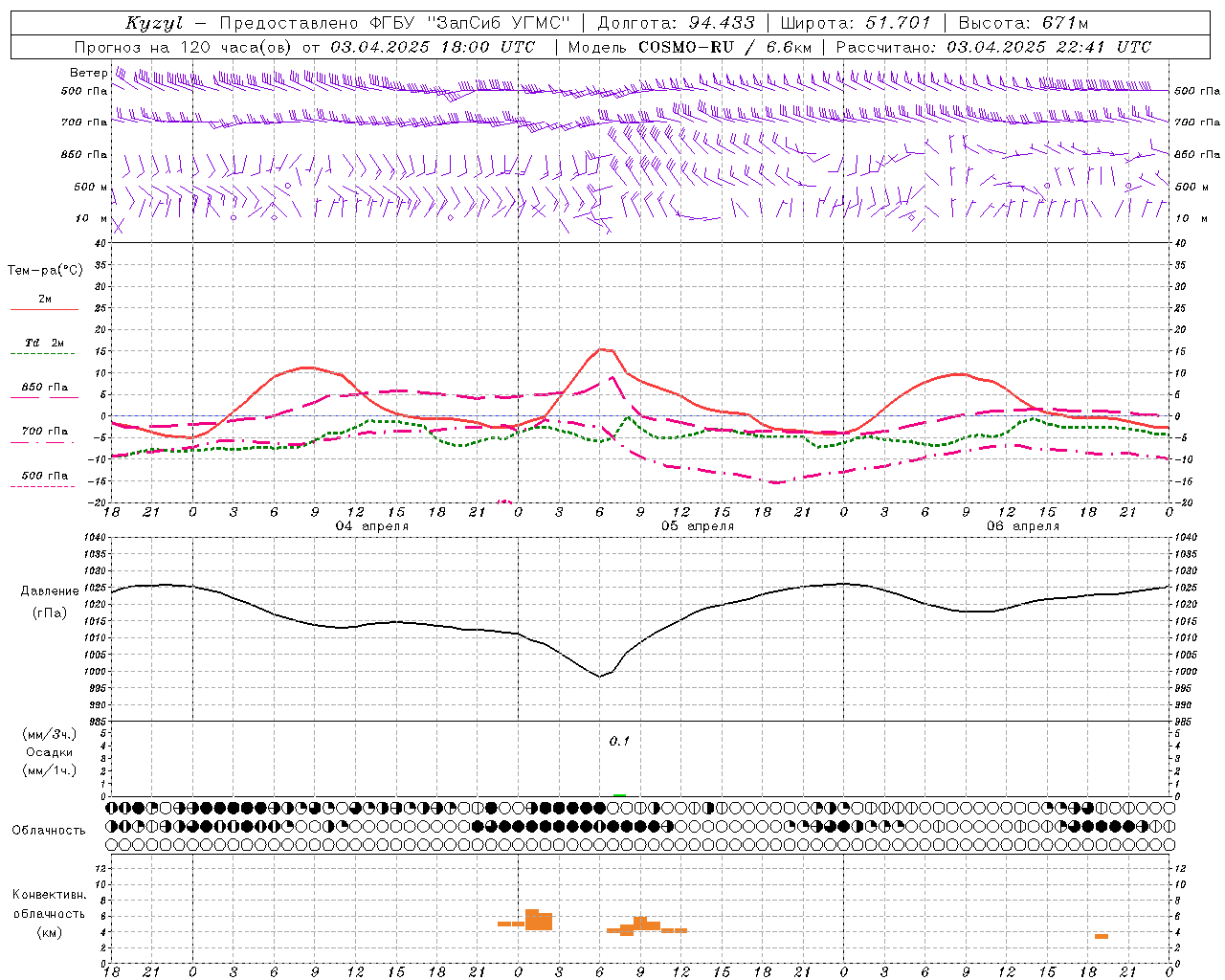1225x980 pixels.
Task: Click the "Широта: 51.701" latitude value
Action: (x=856, y=23)
